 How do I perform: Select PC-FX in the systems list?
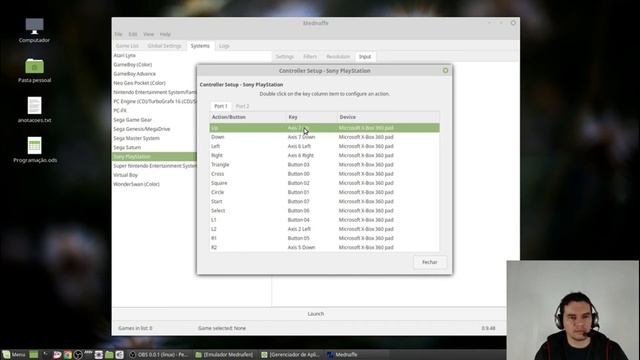[120, 111]
